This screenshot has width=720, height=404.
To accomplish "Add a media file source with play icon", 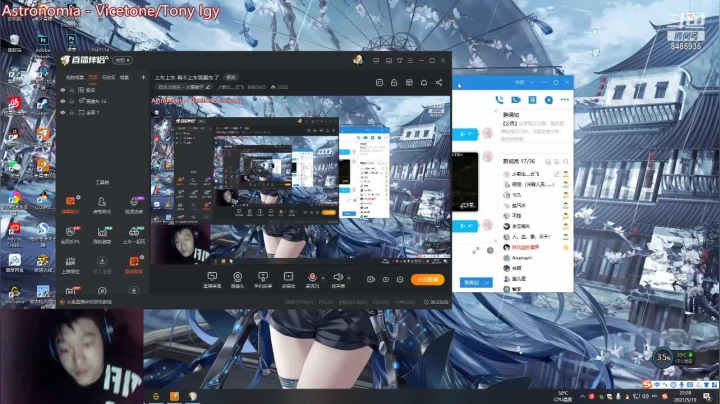I will click(288, 280).
